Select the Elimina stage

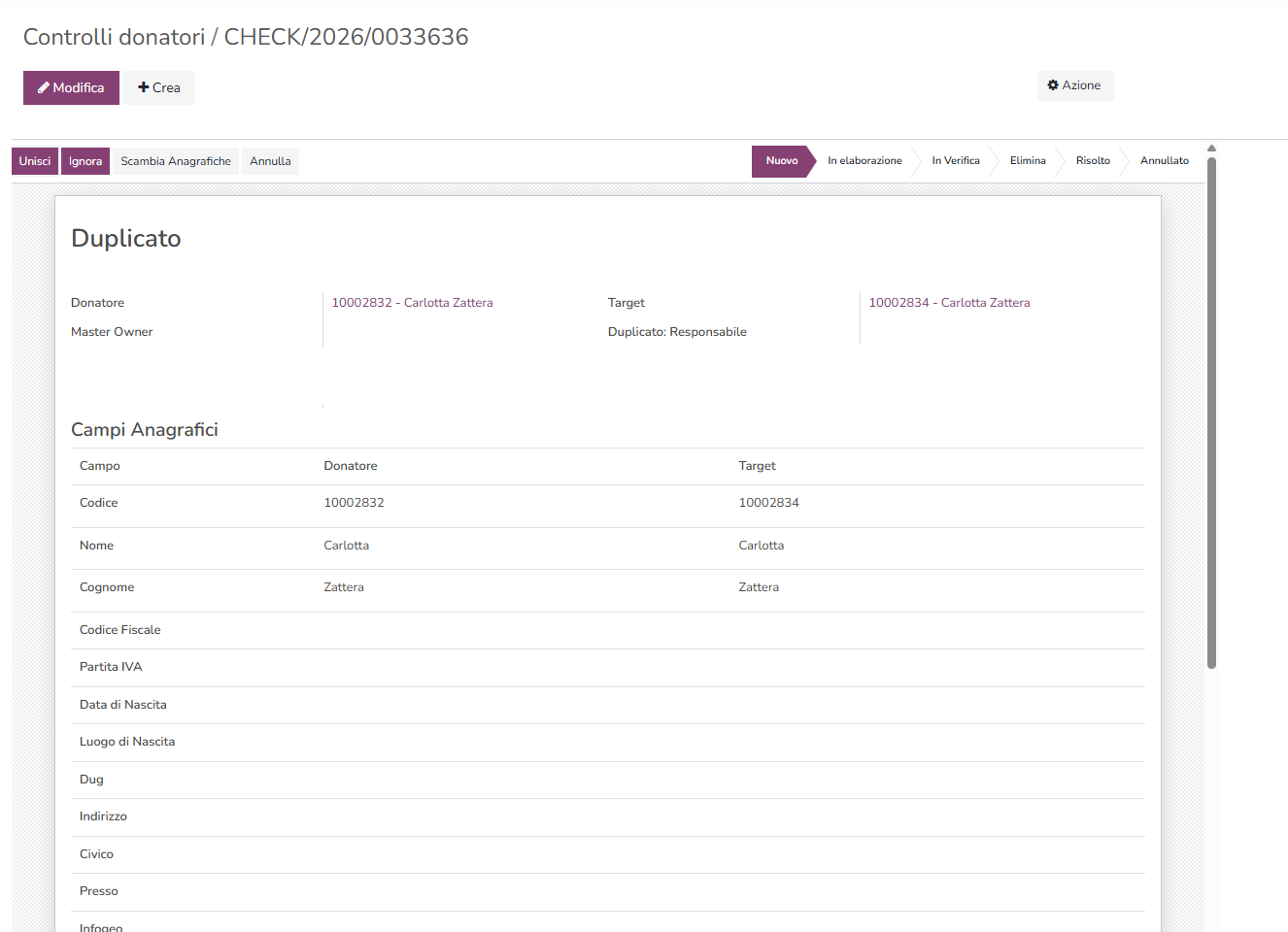pos(1028,161)
